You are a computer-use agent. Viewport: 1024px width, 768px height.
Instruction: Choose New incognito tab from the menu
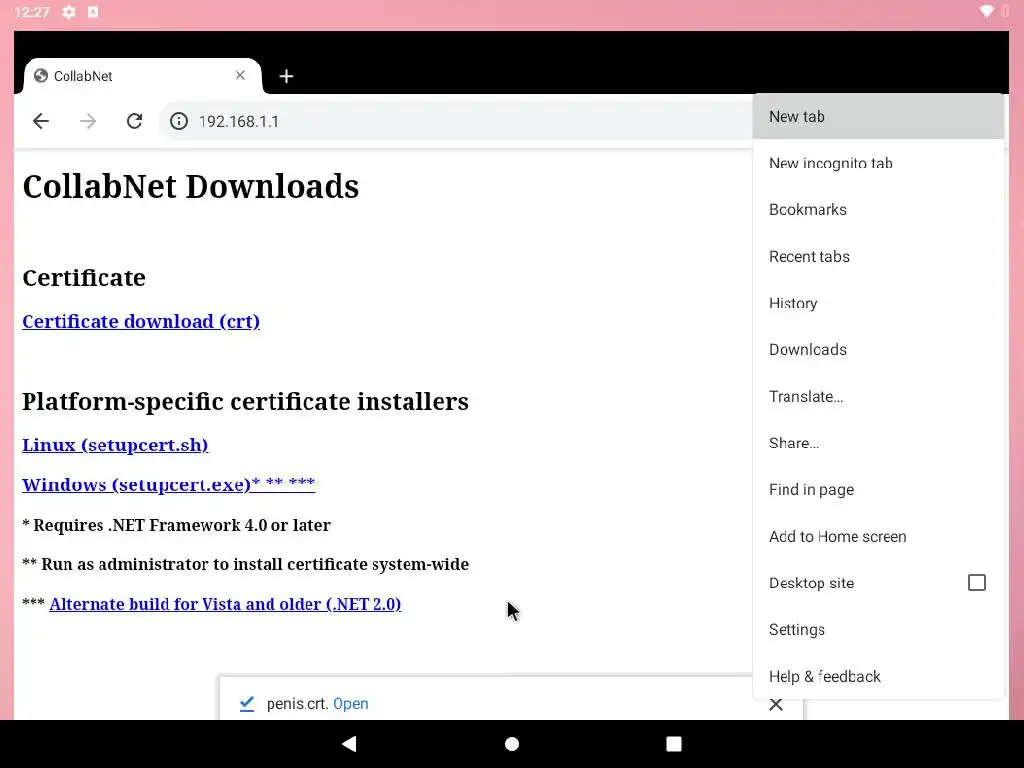[878, 163]
